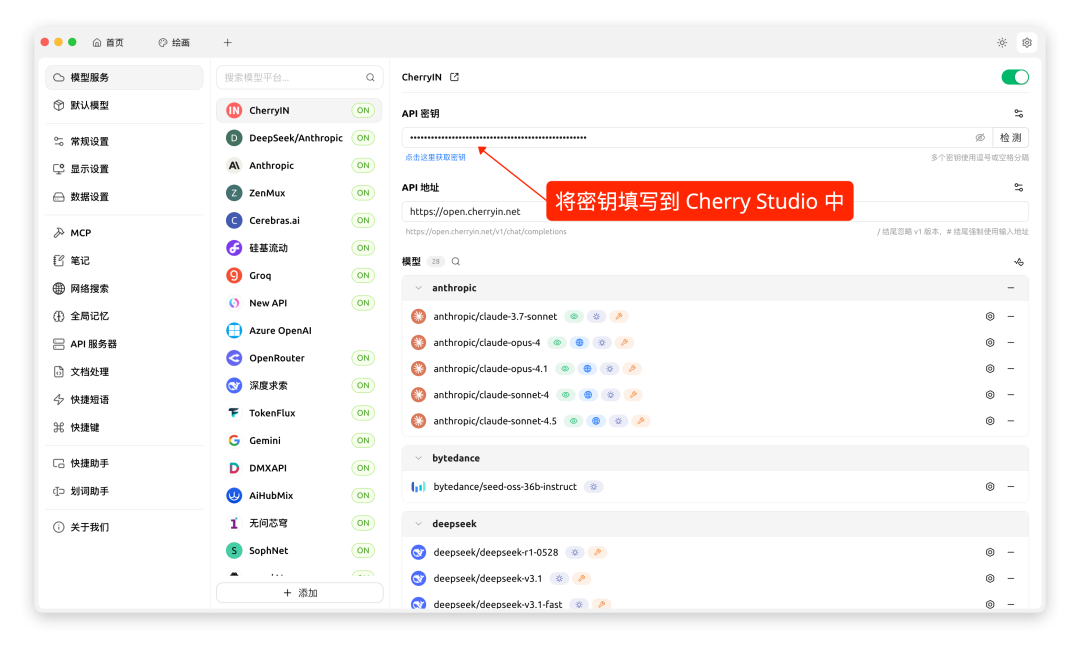
Task: Switch to the 首页 tab
Action: click(x=108, y=43)
